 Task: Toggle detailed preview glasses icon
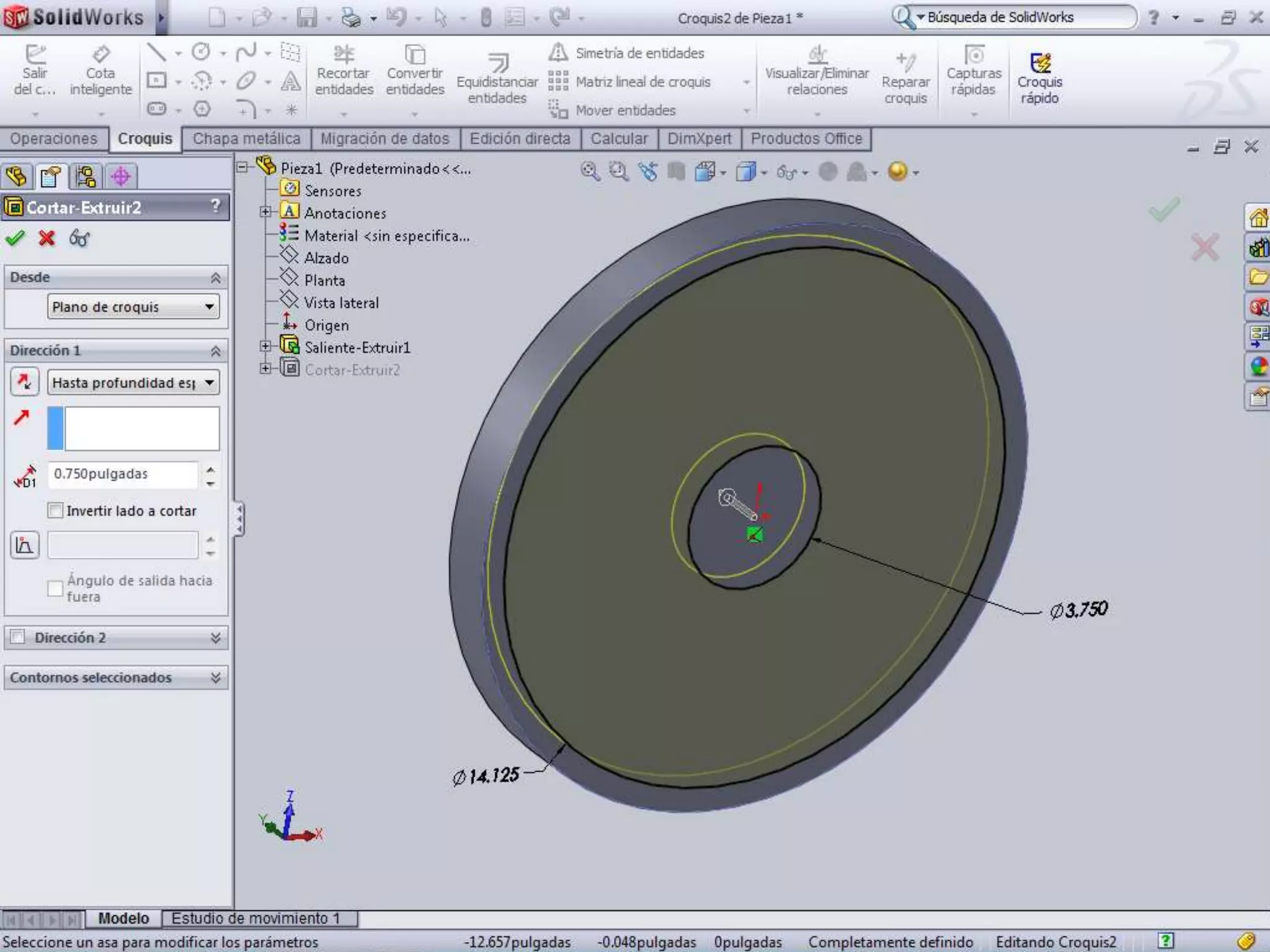(x=79, y=238)
